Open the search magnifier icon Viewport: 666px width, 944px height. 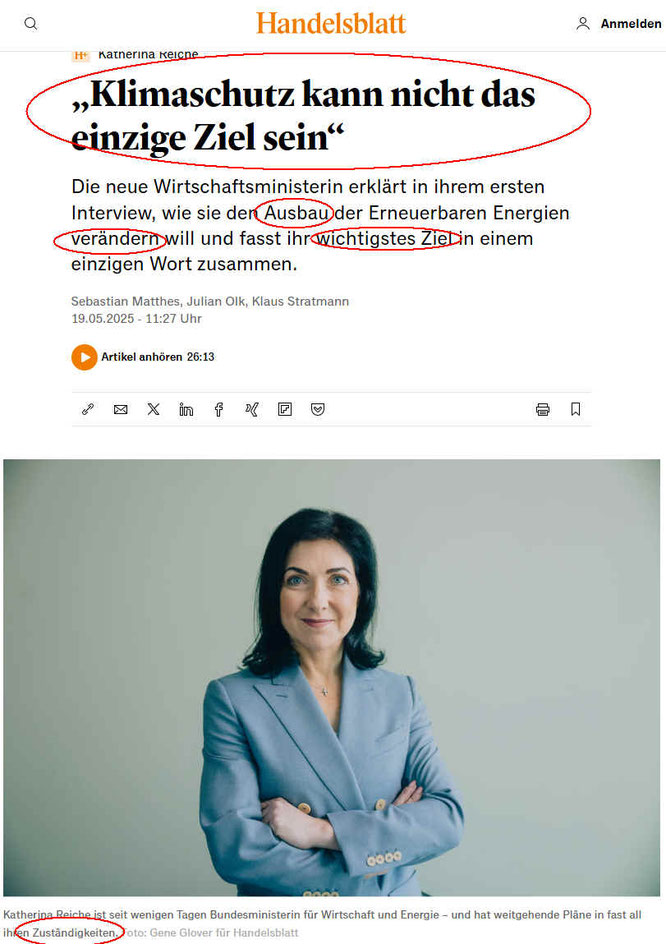click(31, 23)
